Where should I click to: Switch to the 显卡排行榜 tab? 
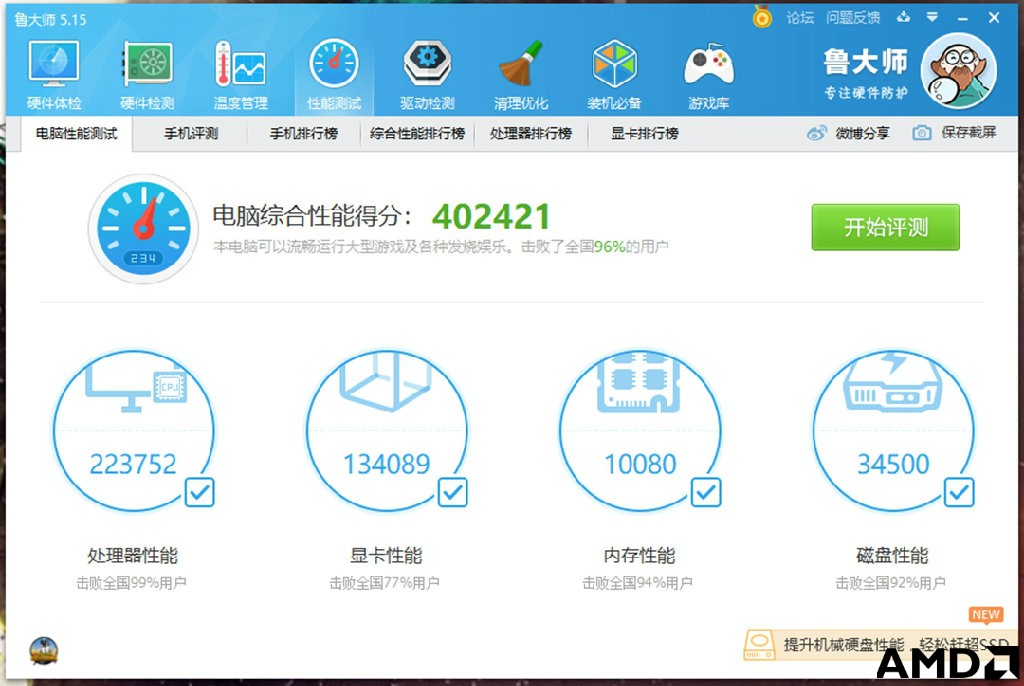tap(645, 134)
